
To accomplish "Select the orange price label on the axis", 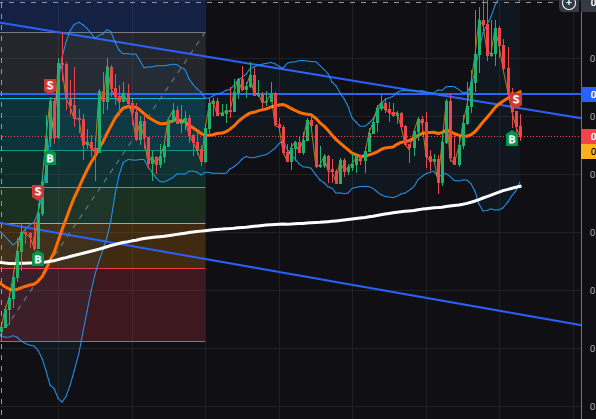I will pyautogui.click(x=589, y=151).
